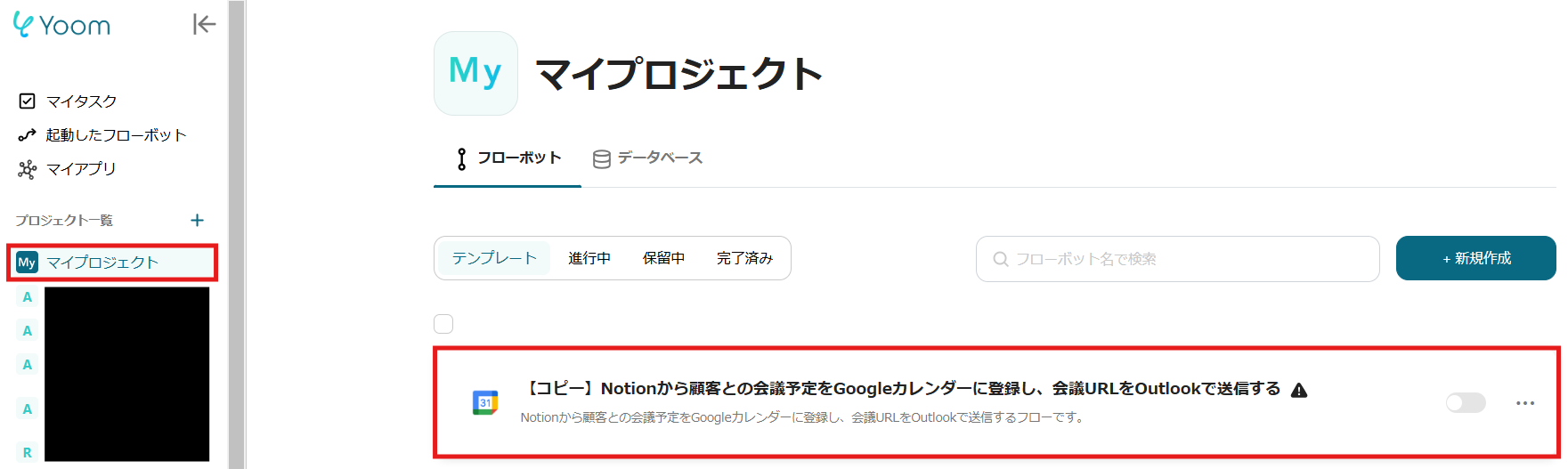This screenshot has width=1568, height=469.
Task: Click the My badge in sidebar
Action: coord(27,263)
